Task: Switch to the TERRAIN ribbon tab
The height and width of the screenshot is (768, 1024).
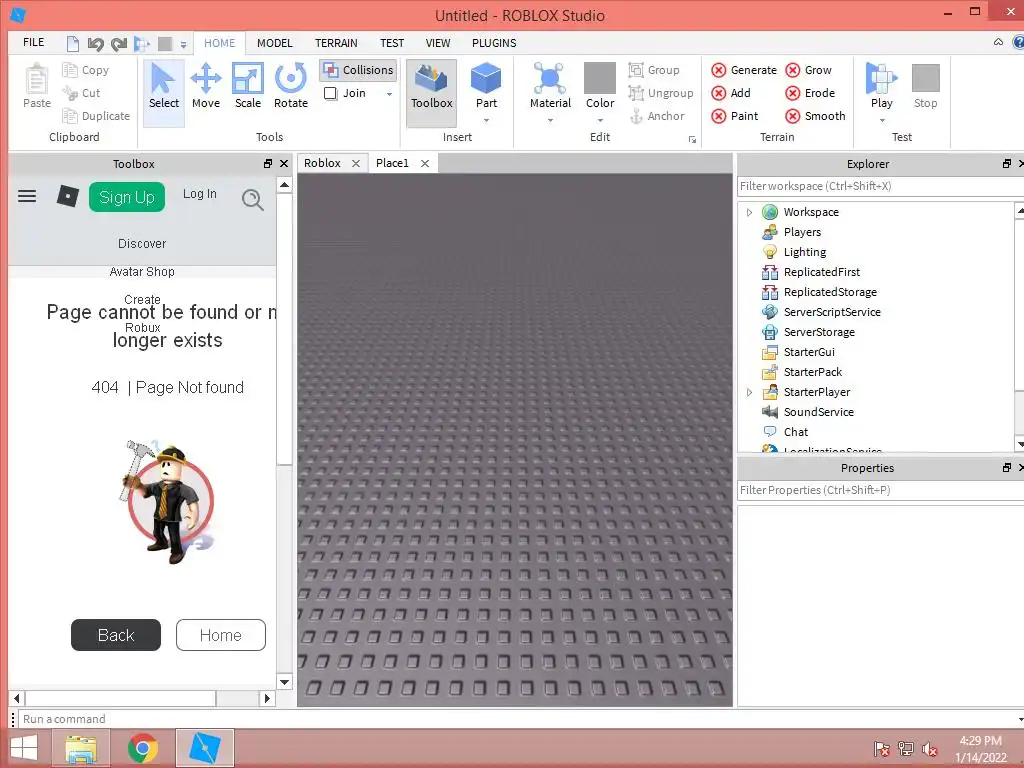Action: click(x=336, y=43)
